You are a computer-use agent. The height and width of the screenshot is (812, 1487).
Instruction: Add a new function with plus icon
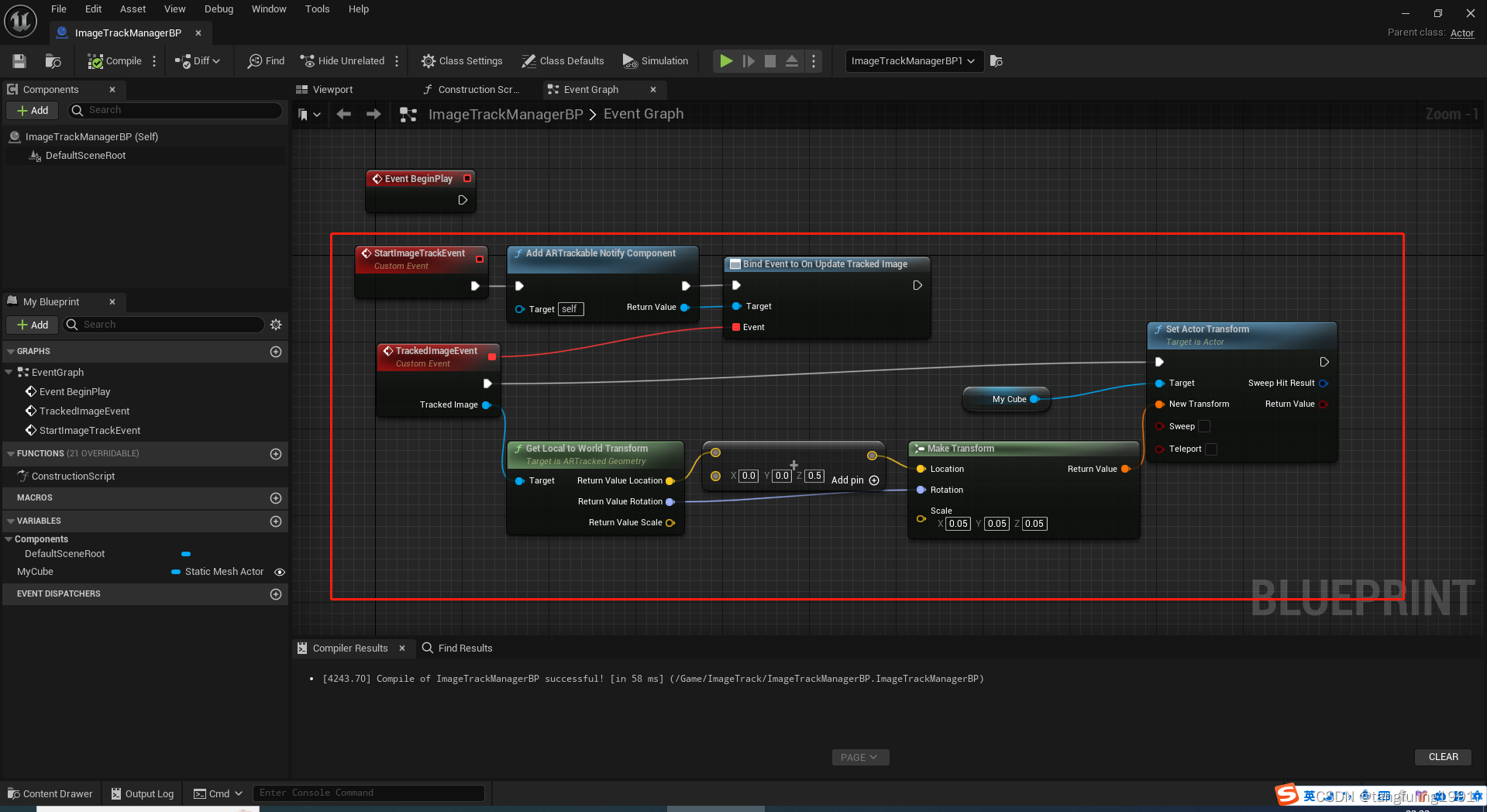tap(276, 454)
